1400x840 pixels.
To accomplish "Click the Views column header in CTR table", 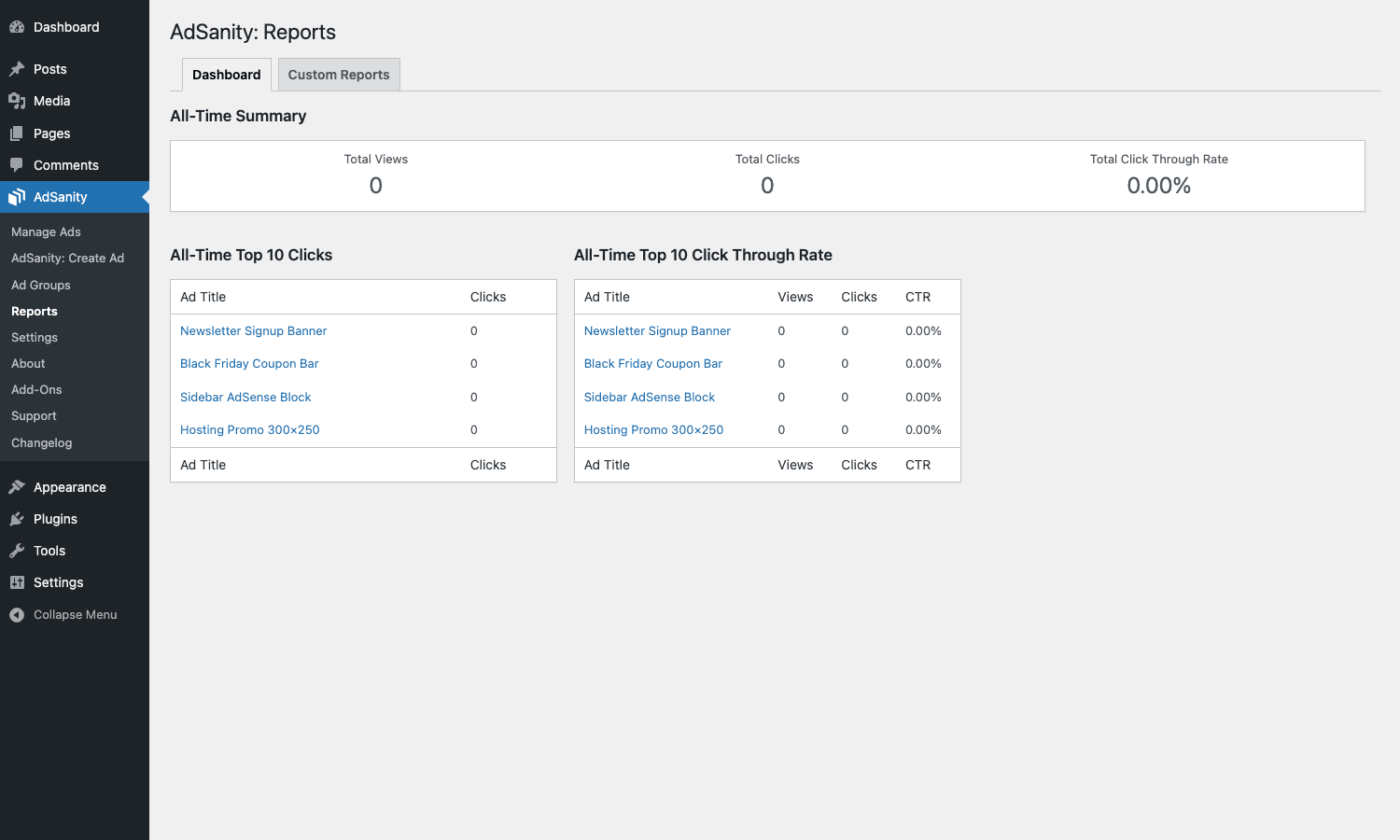I will click(795, 297).
